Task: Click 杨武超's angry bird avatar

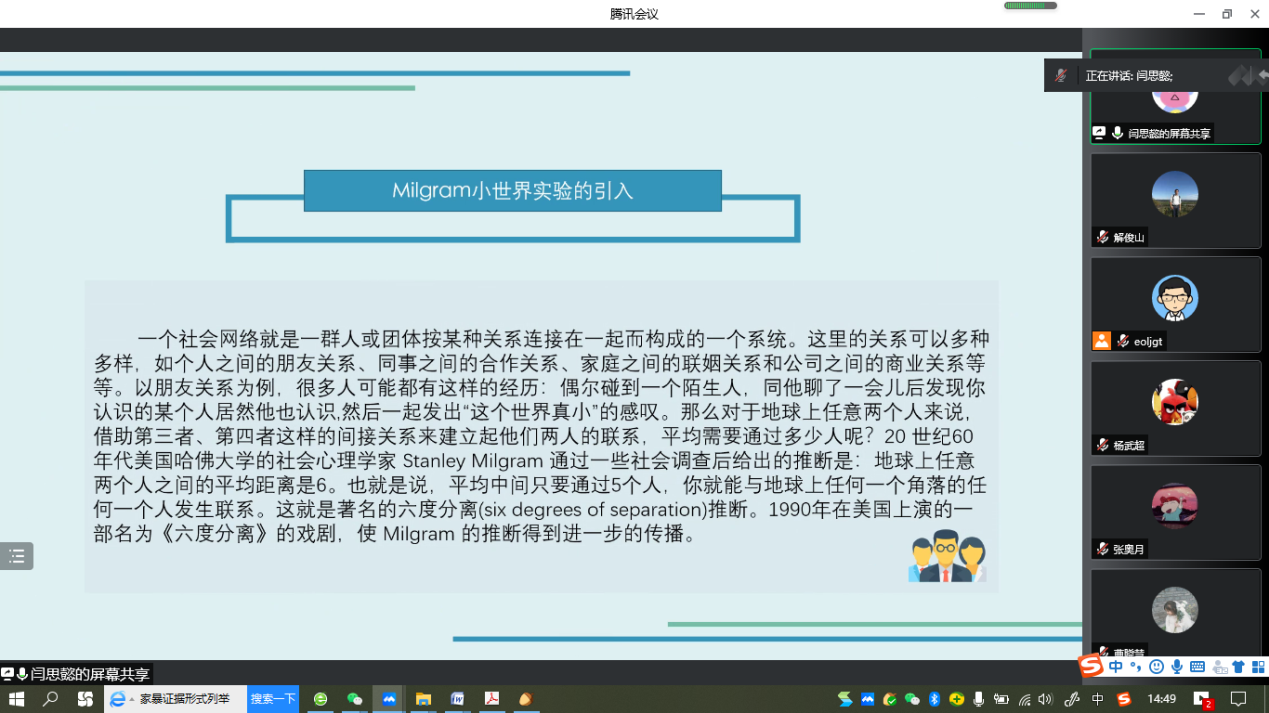Action: click(x=1175, y=402)
